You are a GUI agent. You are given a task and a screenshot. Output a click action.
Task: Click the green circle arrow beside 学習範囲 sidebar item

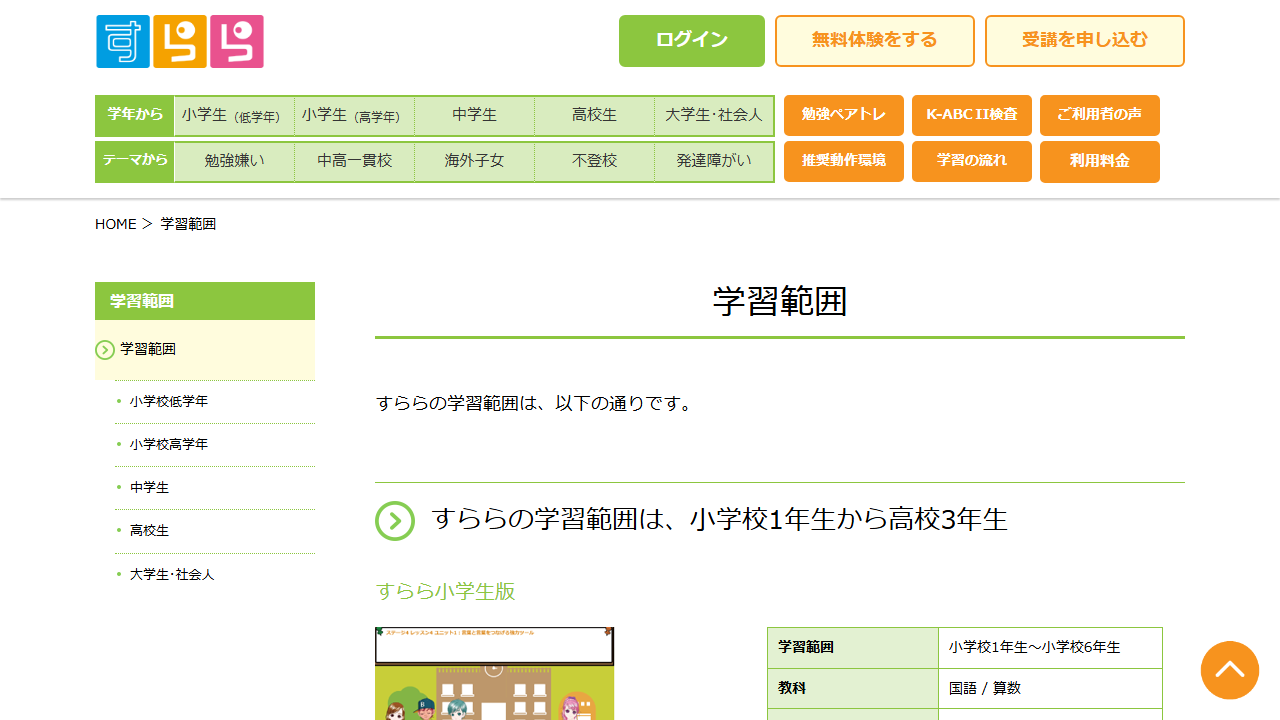(x=105, y=350)
